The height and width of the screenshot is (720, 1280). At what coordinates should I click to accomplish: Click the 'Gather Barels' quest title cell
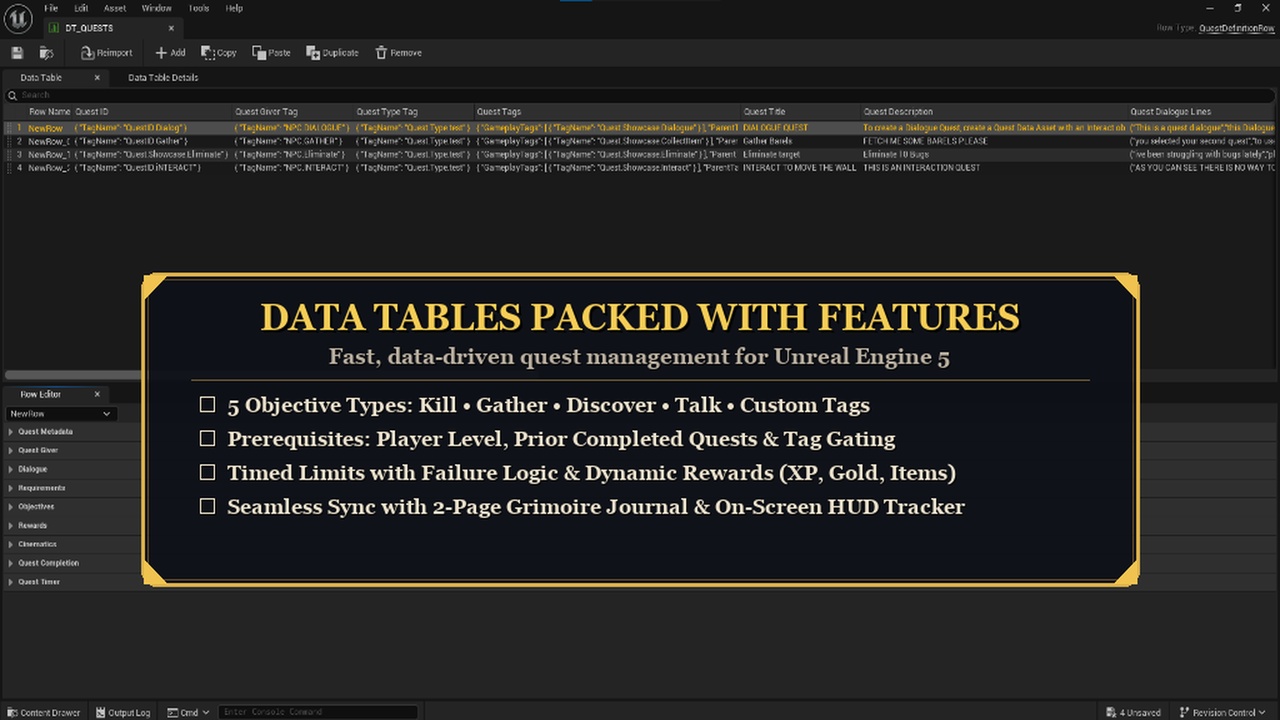point(767,141)
